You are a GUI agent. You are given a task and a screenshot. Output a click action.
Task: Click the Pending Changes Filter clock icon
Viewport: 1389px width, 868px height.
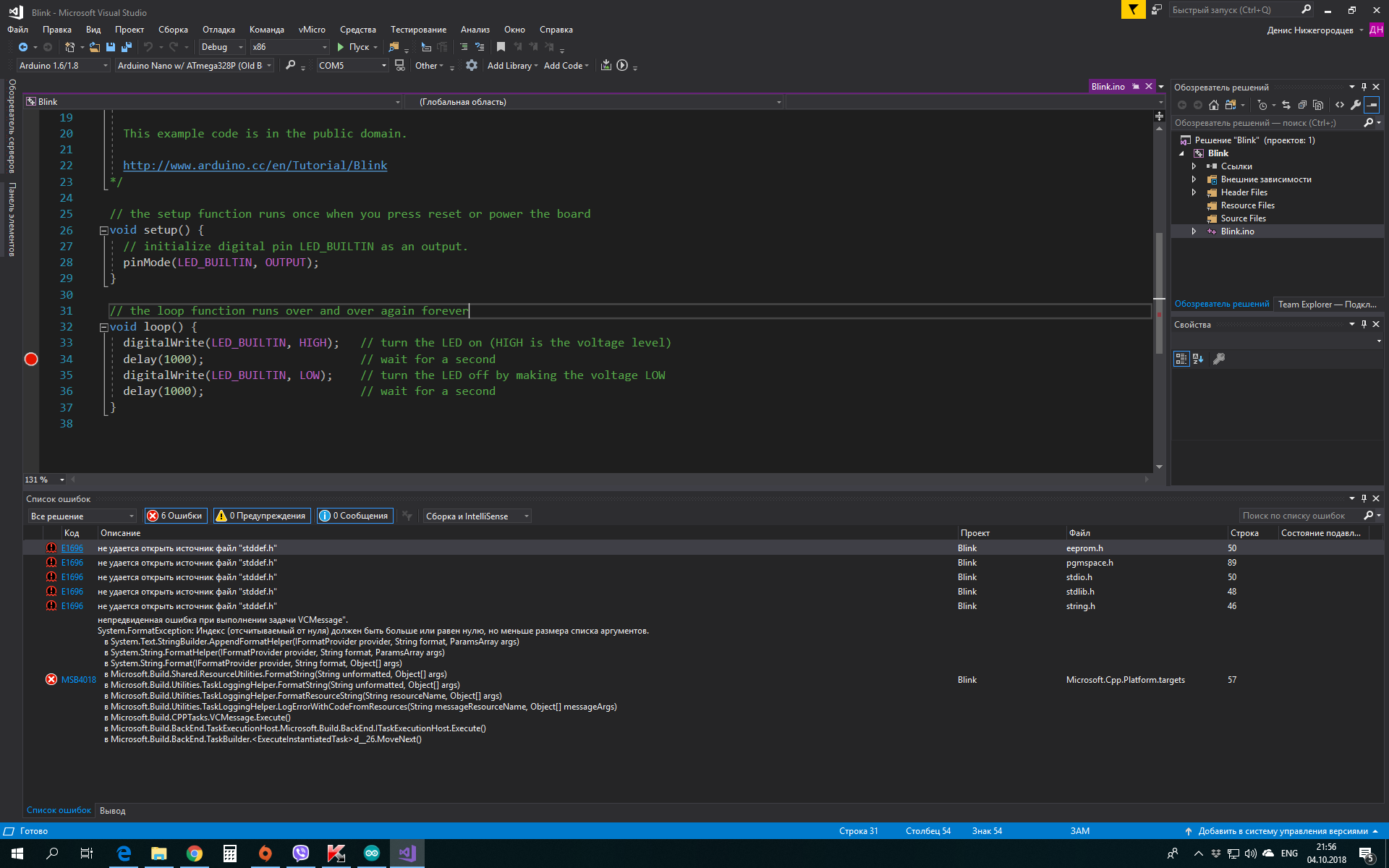click(1262, 105)
